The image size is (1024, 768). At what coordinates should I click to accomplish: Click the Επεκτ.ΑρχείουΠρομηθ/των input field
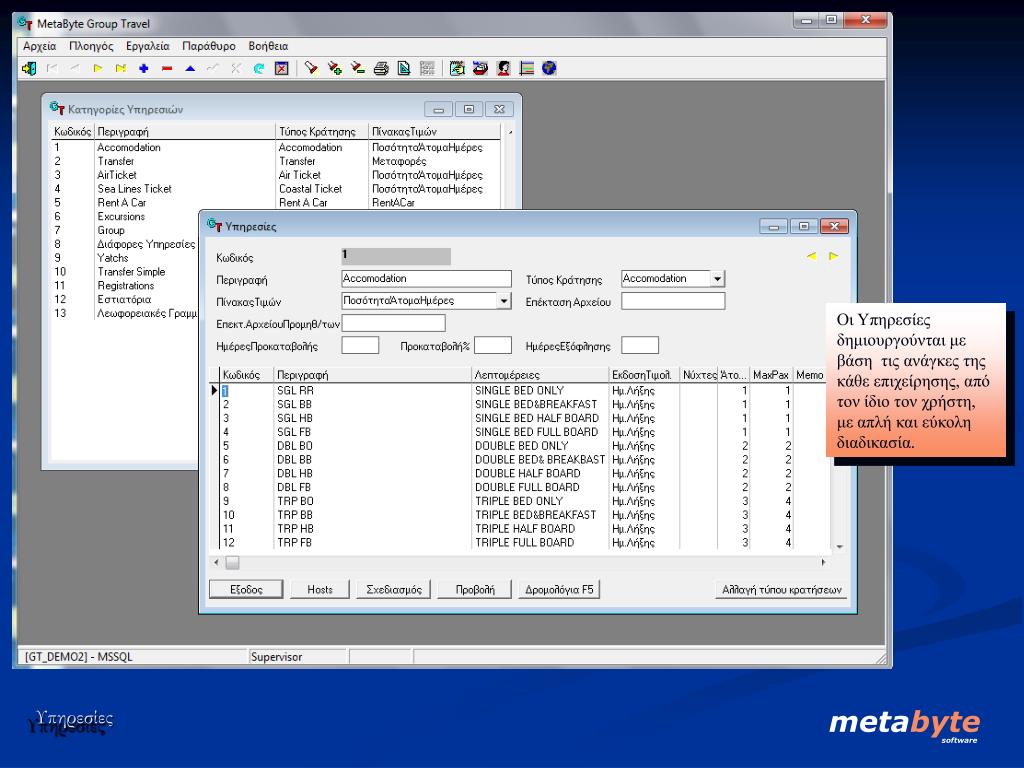click(393, 323)
